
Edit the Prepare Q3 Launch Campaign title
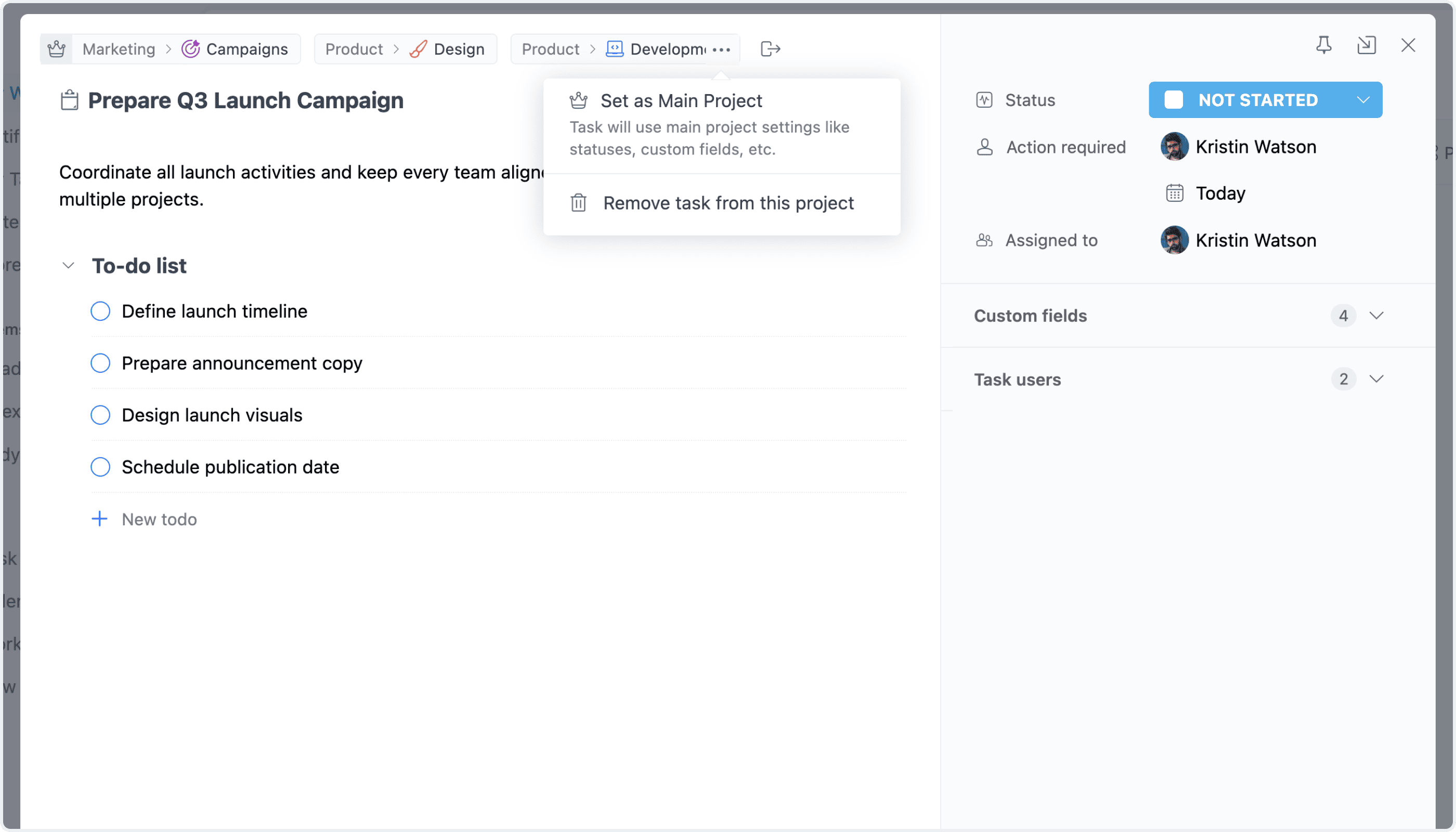pyautogui.click(x=246, y=100)
